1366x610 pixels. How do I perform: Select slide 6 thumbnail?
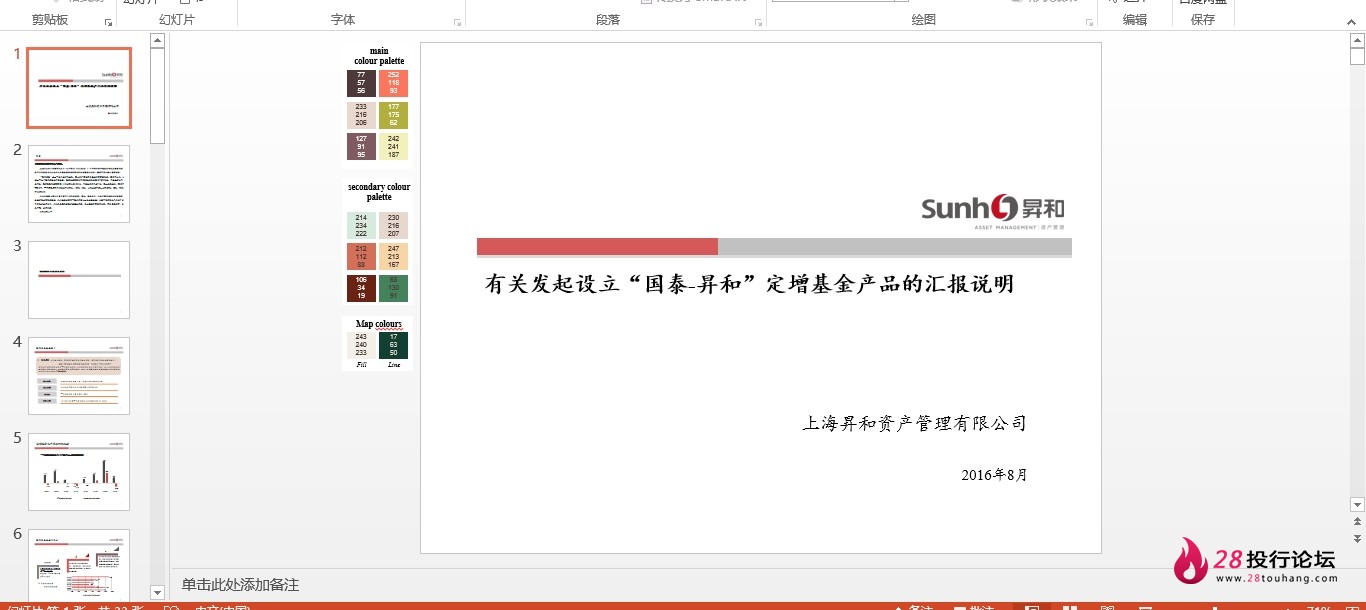coord(79,564)
